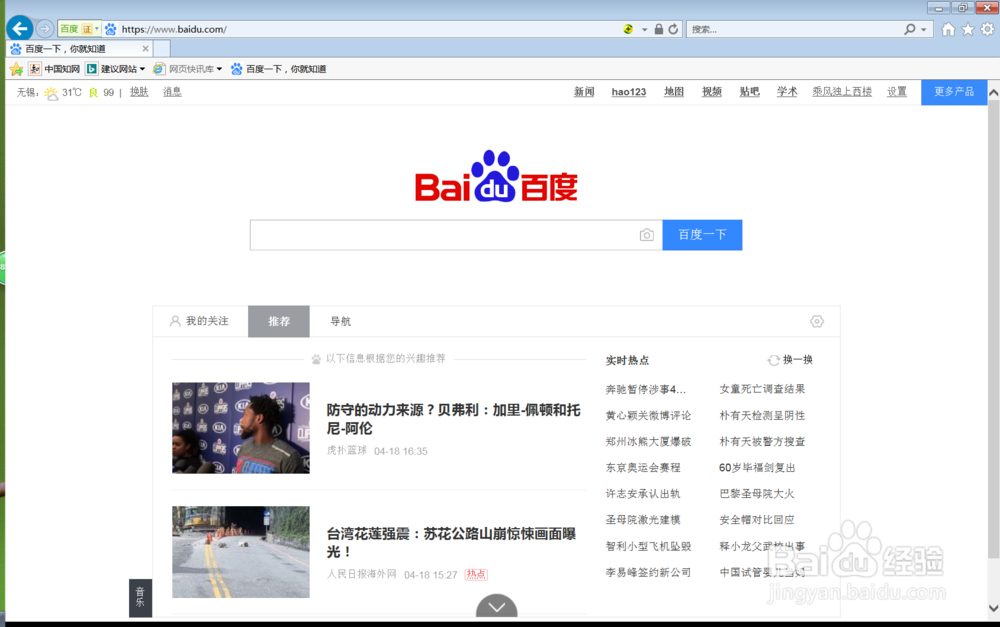Open a new blank tab
1000x627 pixels.
tap(162, 48)
